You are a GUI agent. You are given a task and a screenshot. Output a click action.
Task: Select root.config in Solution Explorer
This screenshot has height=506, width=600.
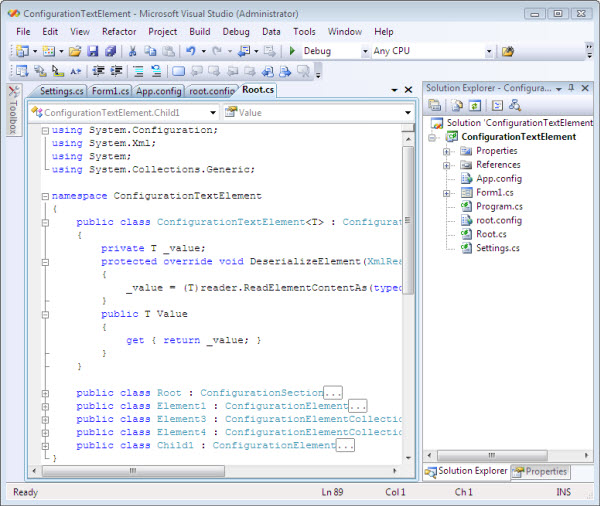(499, 220)
